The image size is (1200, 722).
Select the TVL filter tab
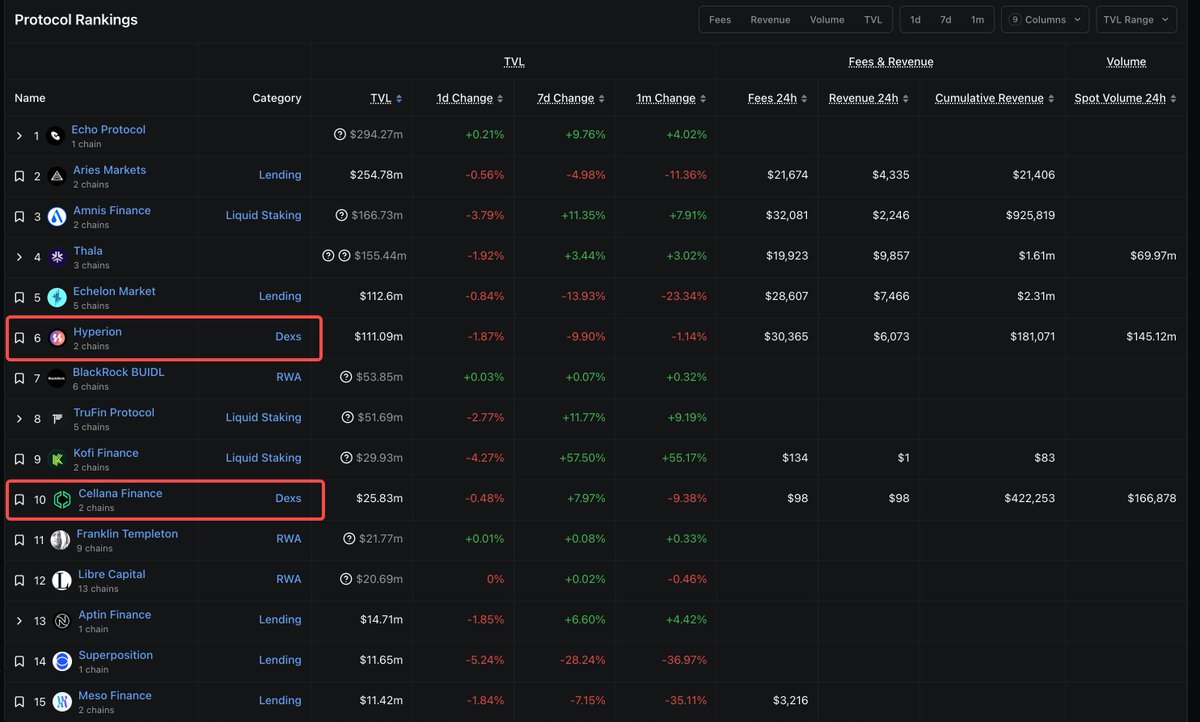coord(873,20)
